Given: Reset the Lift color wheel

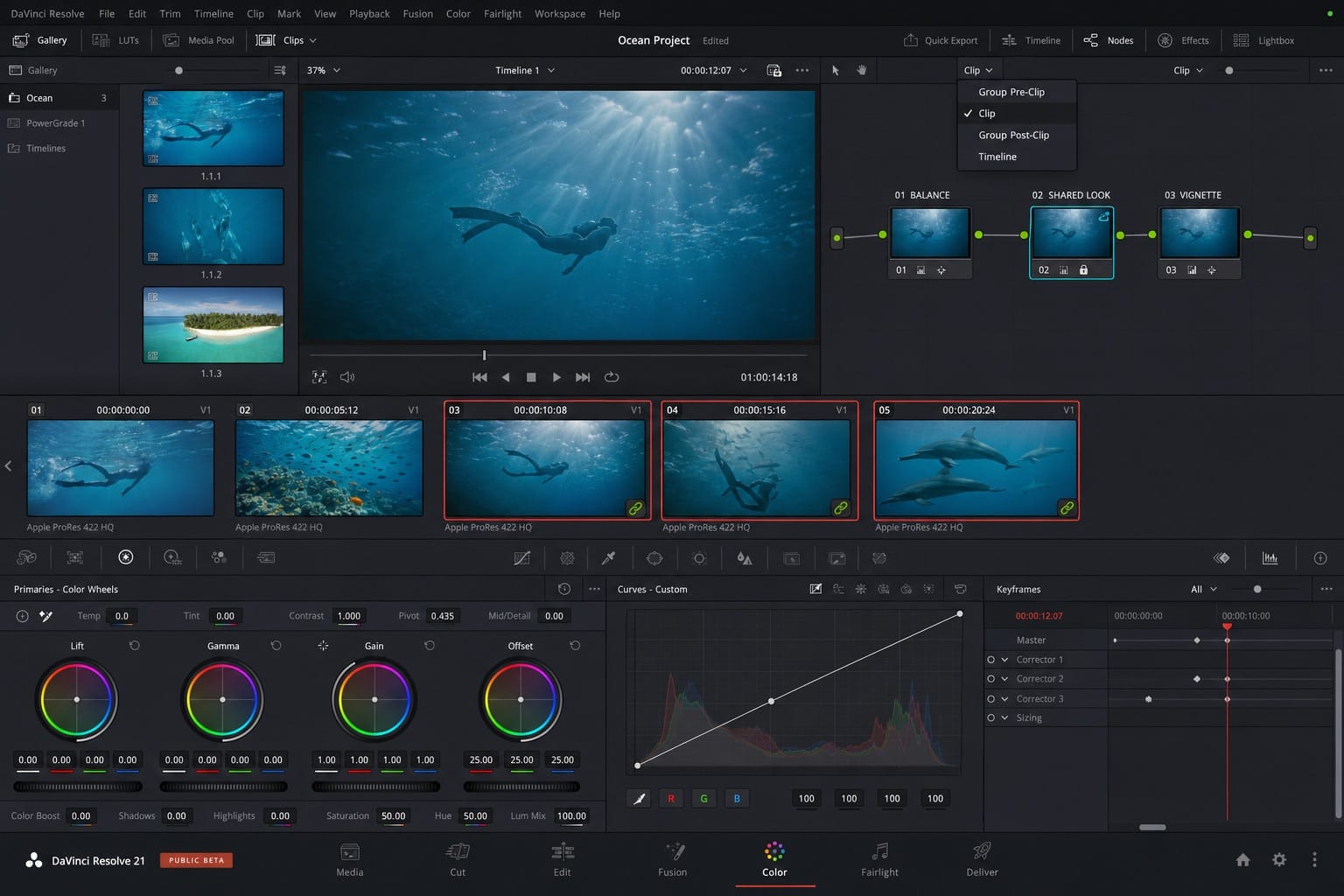Looking at the screenshot, I should 134,645.
